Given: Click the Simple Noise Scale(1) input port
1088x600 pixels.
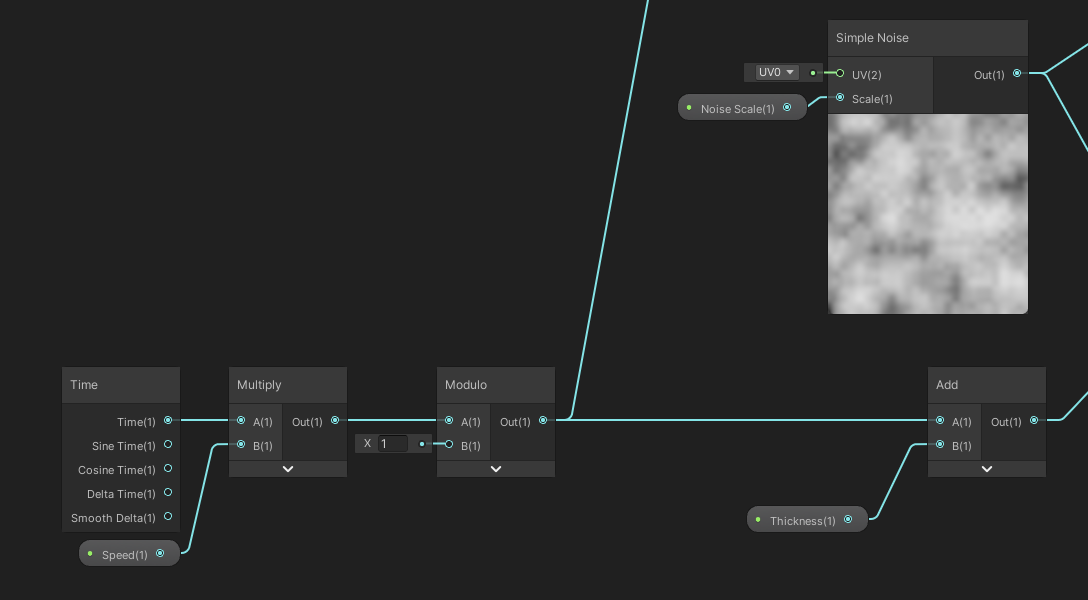Looking at the screenshot, I should click(x=840, y=98).
